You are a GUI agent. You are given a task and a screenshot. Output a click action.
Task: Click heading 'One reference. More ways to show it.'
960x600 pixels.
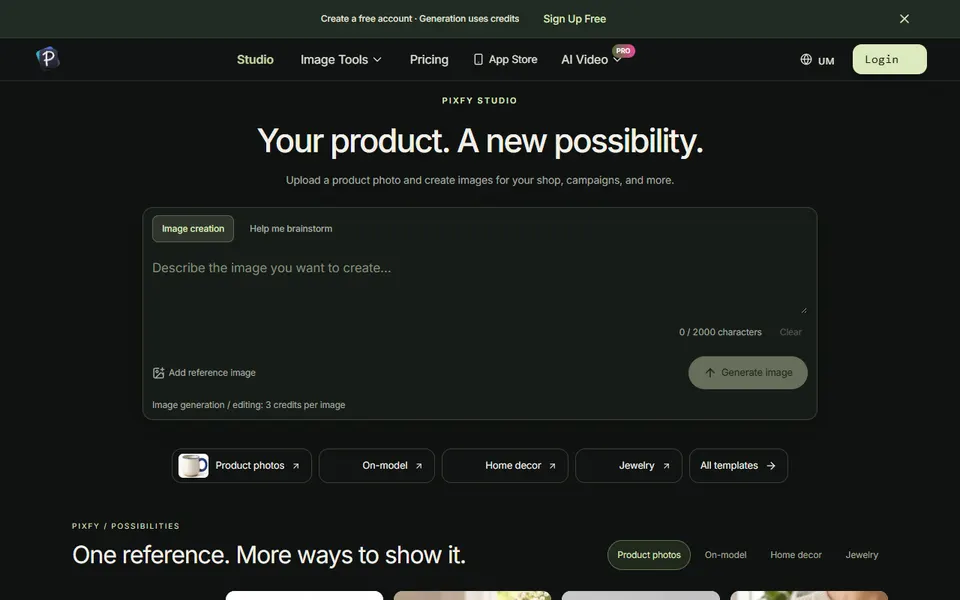point(269,555)
